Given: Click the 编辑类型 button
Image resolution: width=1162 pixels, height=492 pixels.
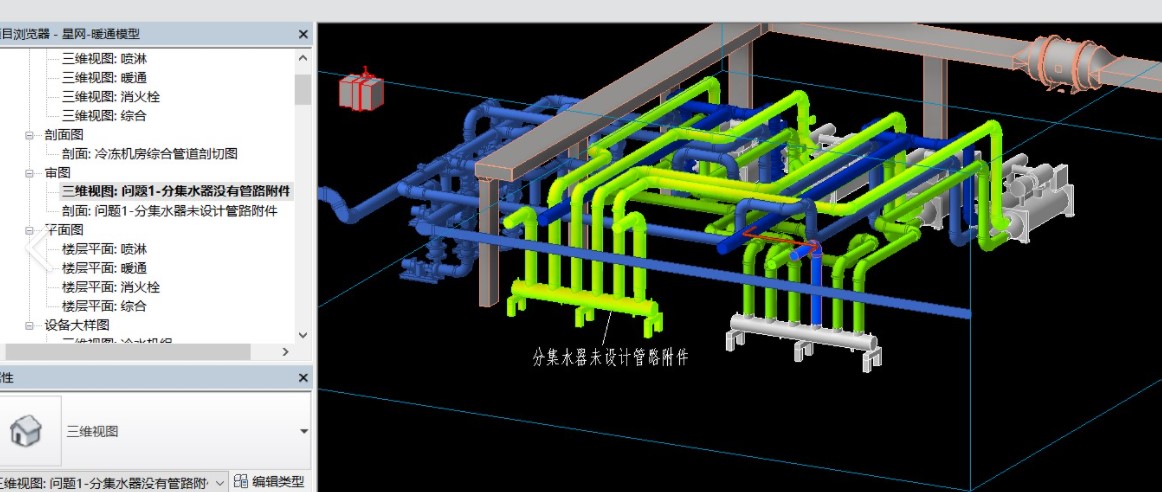Looking at the screenshot, I should [269, 482].
